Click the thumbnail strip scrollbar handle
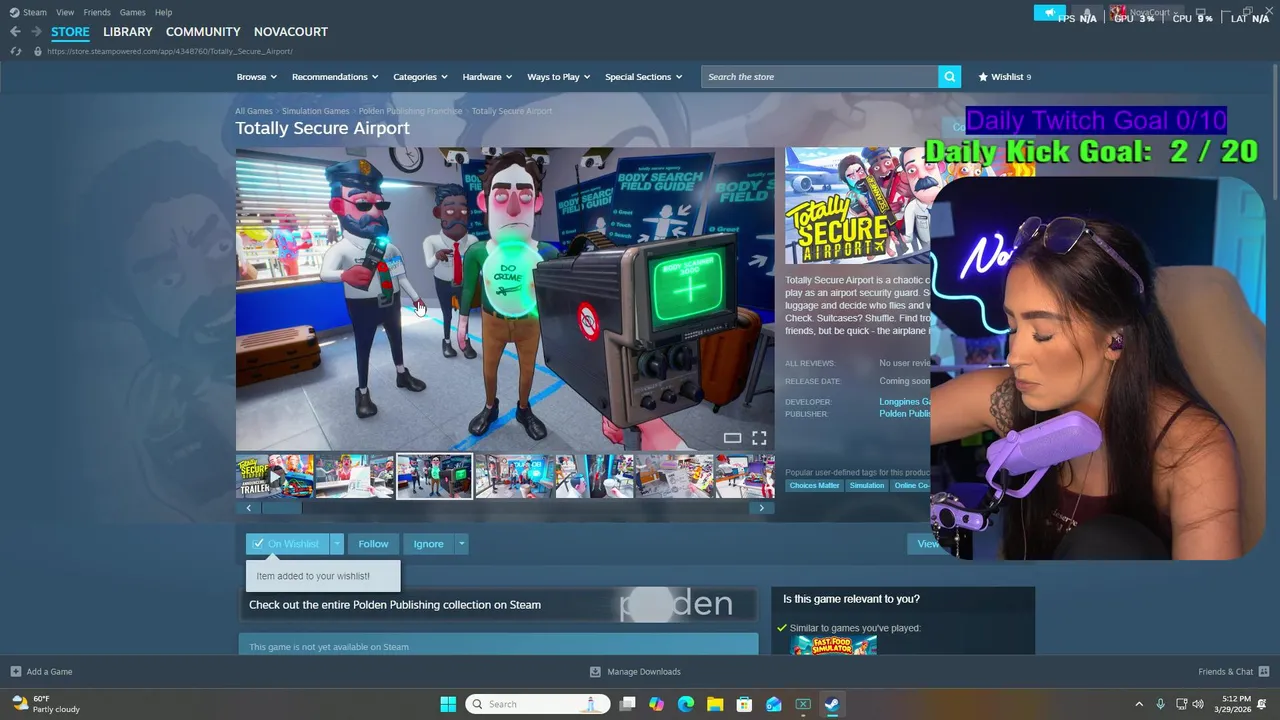 (282, 508)
